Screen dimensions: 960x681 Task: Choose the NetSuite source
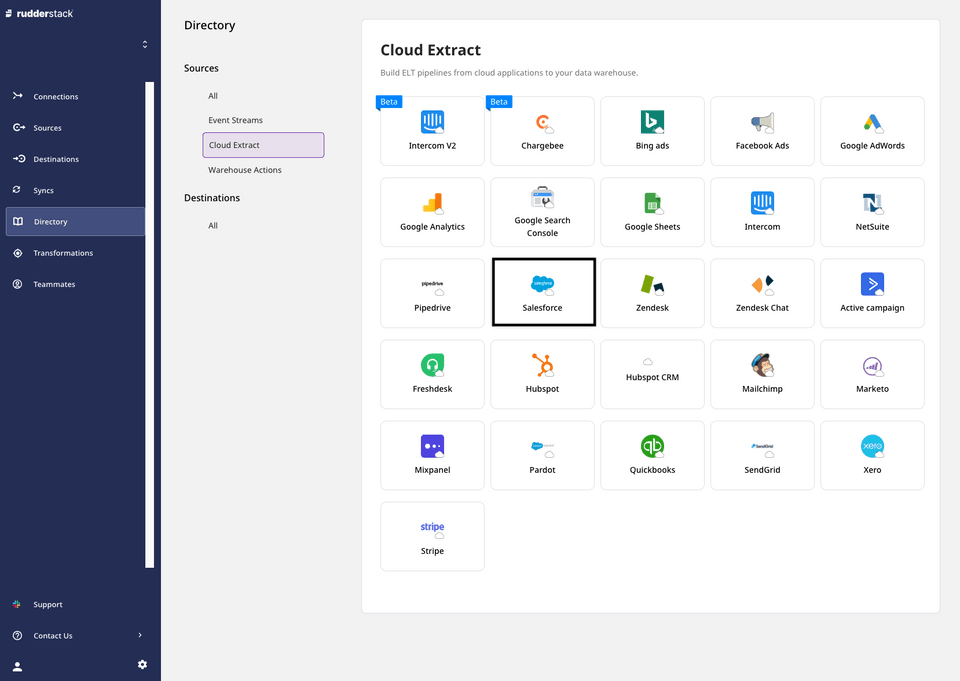tap(872, 212)
